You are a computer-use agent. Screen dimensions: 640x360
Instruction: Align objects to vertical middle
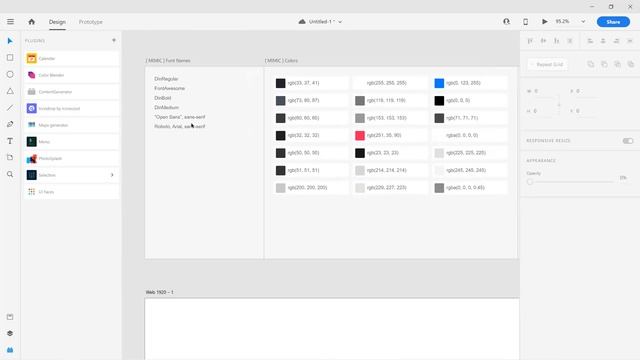pos(543,41)
